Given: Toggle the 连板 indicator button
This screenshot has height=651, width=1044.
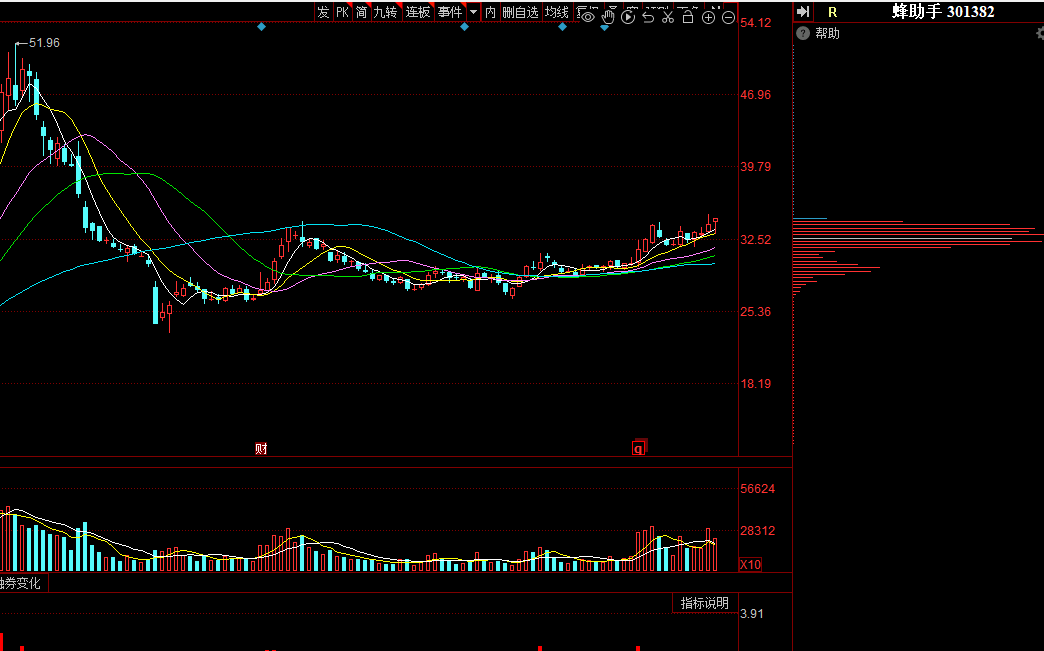Looking at the screenshot, I should pyautogui.click(x=418, y=12).
